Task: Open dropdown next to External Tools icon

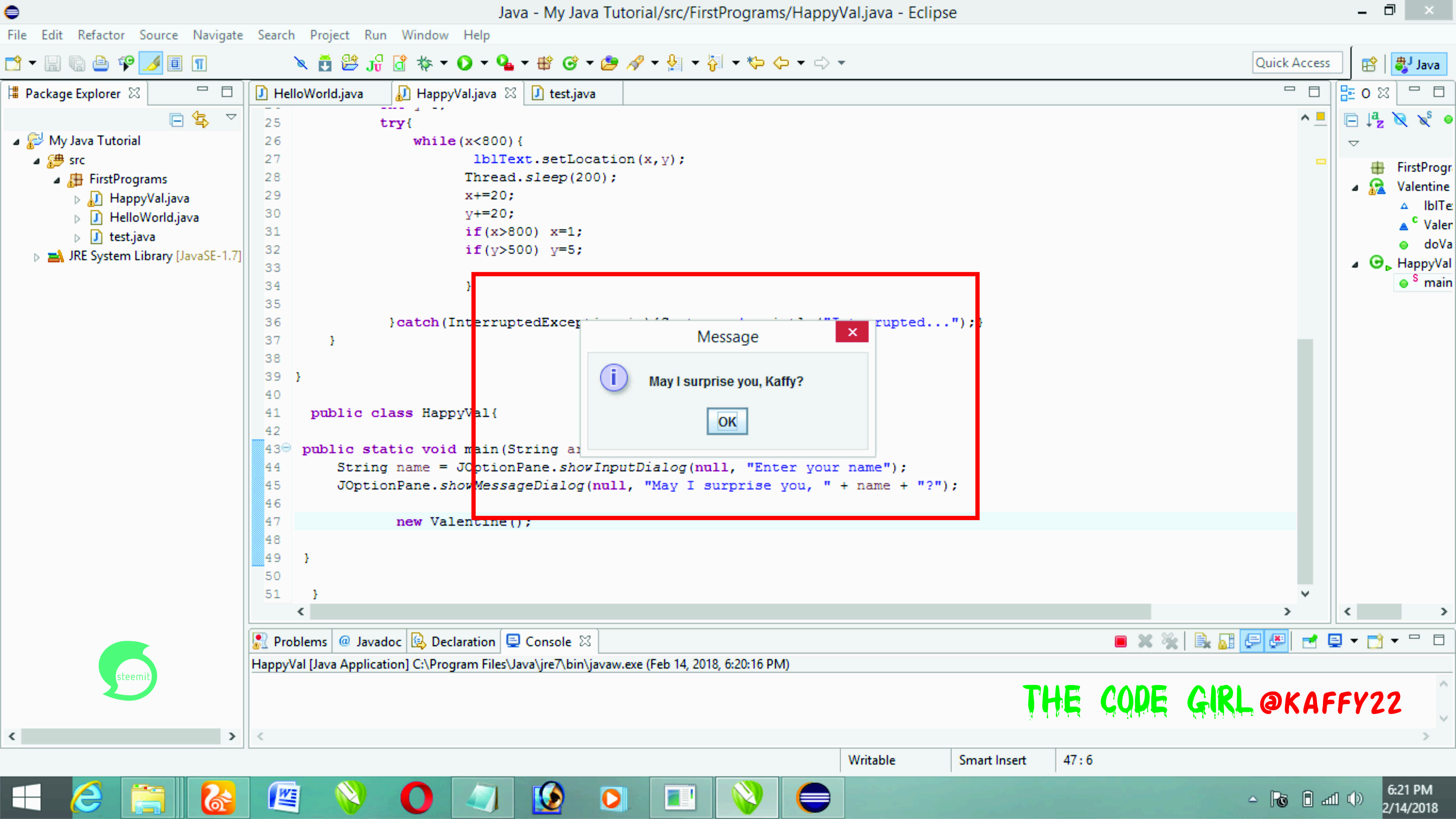Action: [525, 63]
